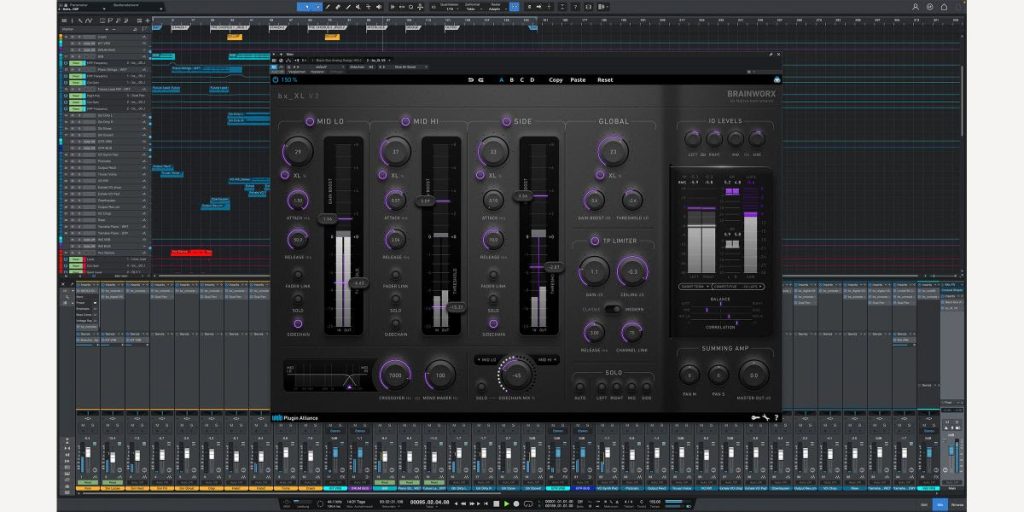Image resolution: width=1024 pixels, height=512 pixels.
Task: Click the Copy button
Action: (555, 79)
